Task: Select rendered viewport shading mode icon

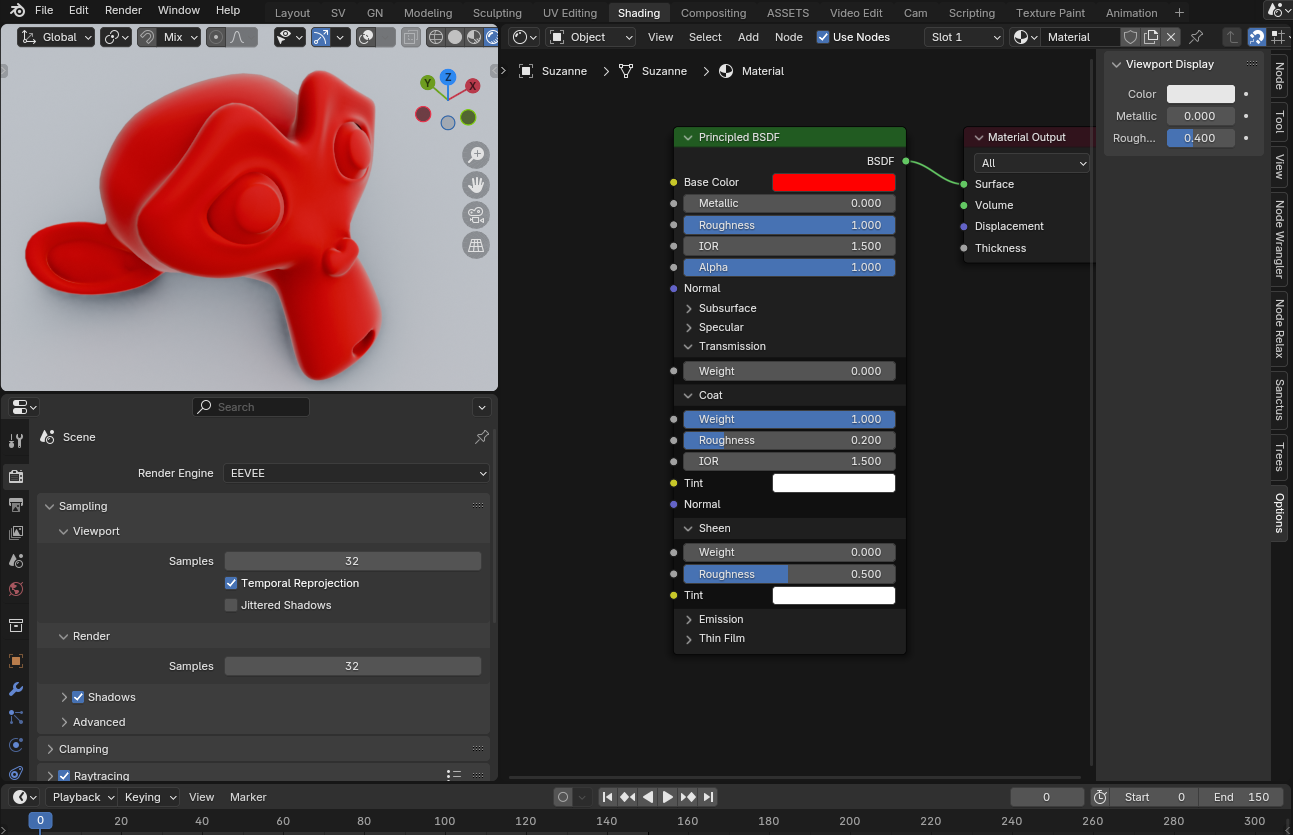Action: [492, 37]
